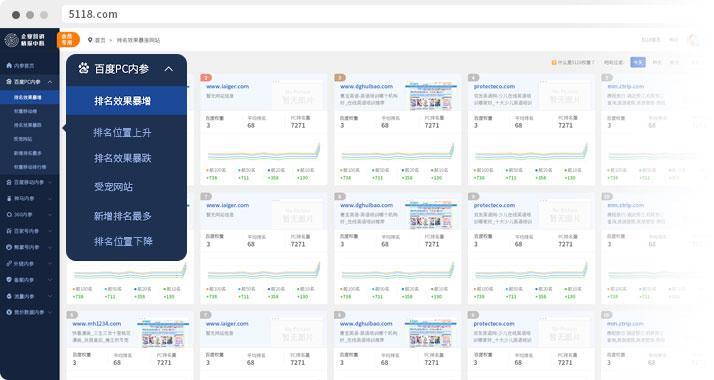714x380 pixels.
Task: Choose 排名位置下降 in the enlarged panel
Action: pos(123,241)
